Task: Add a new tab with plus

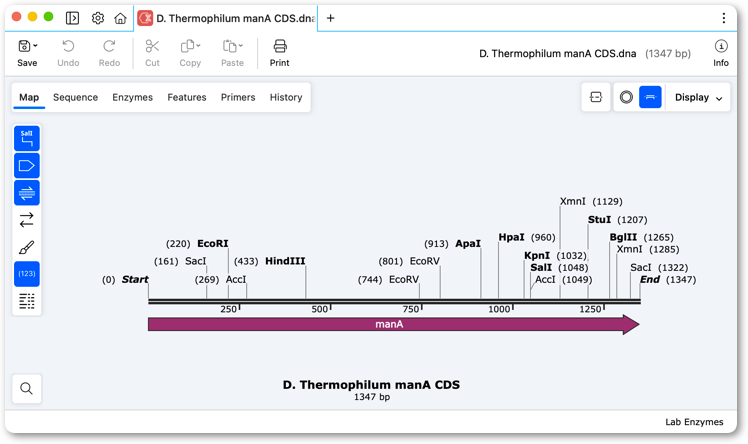Action: click(330, 18)
